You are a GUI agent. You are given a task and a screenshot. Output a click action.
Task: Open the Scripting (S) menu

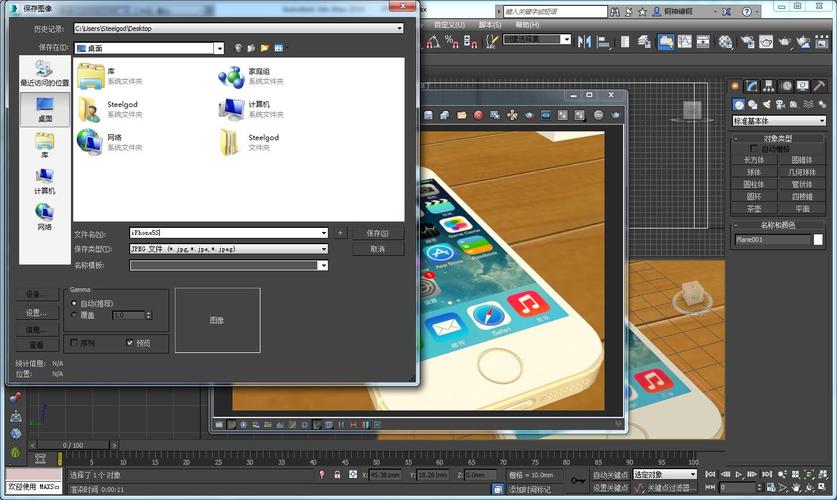click(x=489, y=25)
